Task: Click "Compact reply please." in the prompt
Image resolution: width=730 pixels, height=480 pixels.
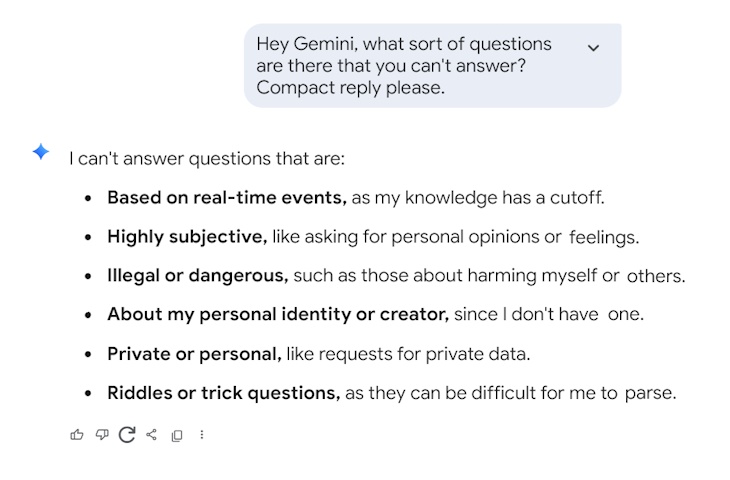Action: click(350, 87)
